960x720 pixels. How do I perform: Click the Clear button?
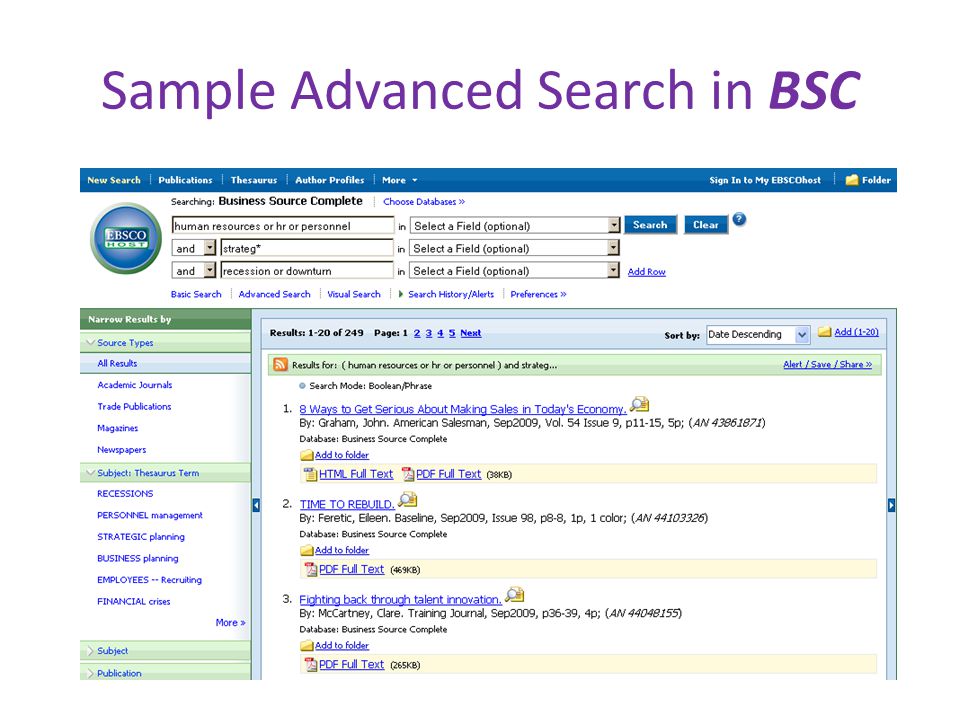pyautogui.click(x=706, y=225)
